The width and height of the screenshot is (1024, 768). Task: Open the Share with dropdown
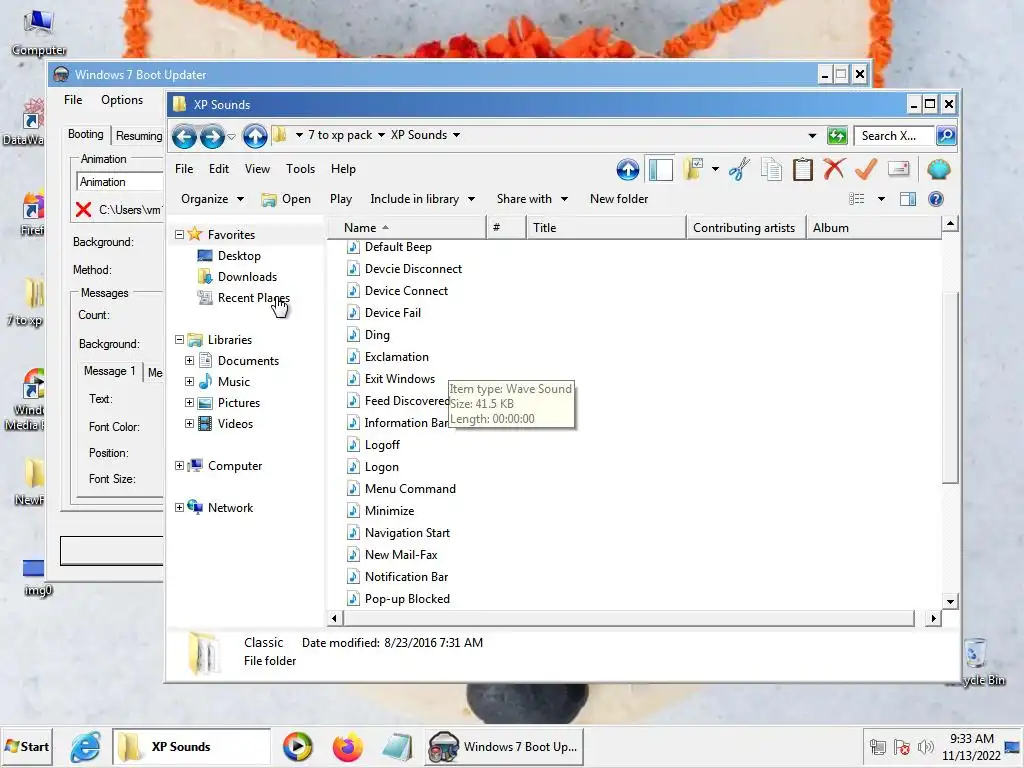coord(532,199)
